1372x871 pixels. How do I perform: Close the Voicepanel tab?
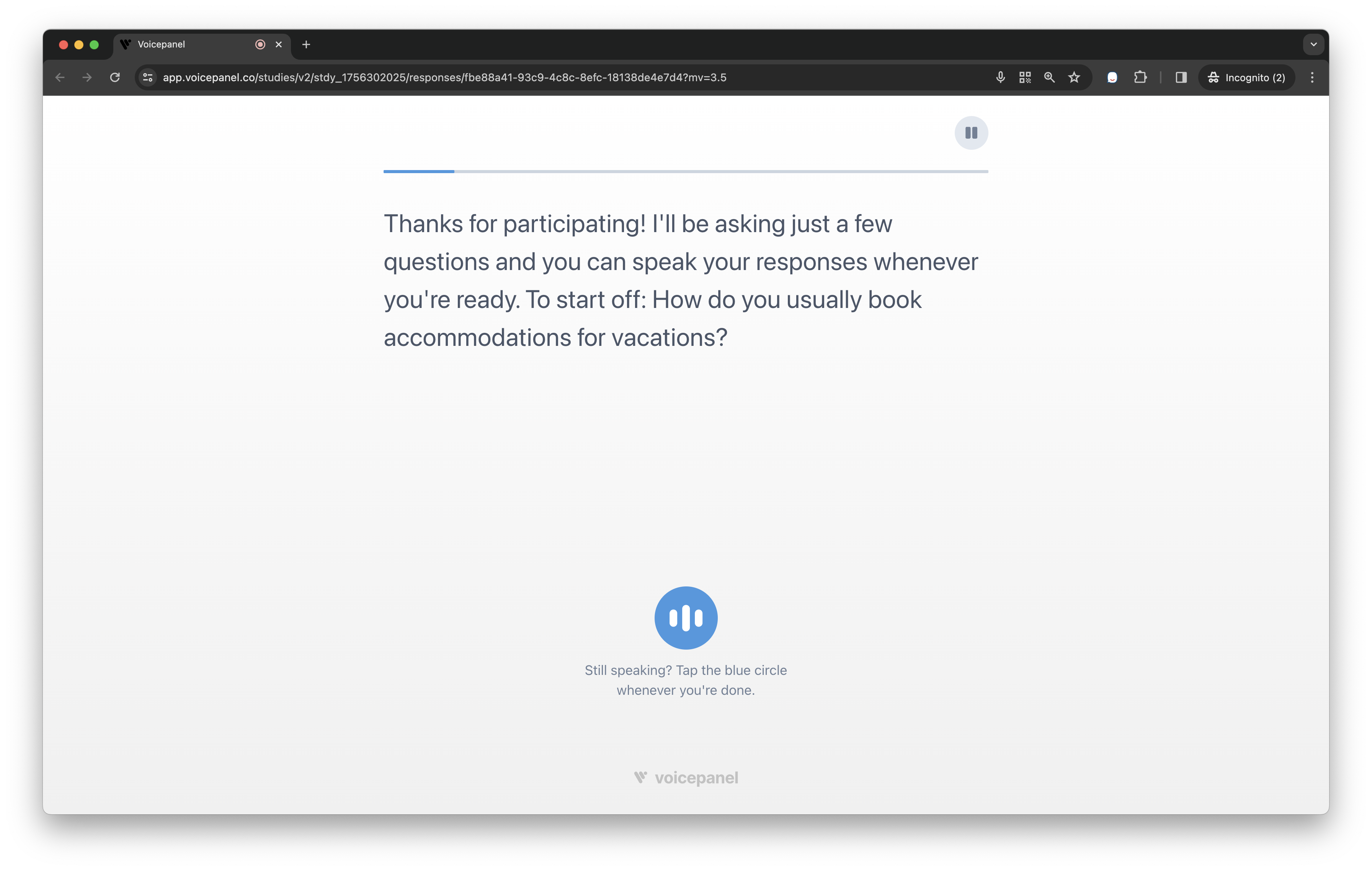pyautogui.click(x=279, y=44)
